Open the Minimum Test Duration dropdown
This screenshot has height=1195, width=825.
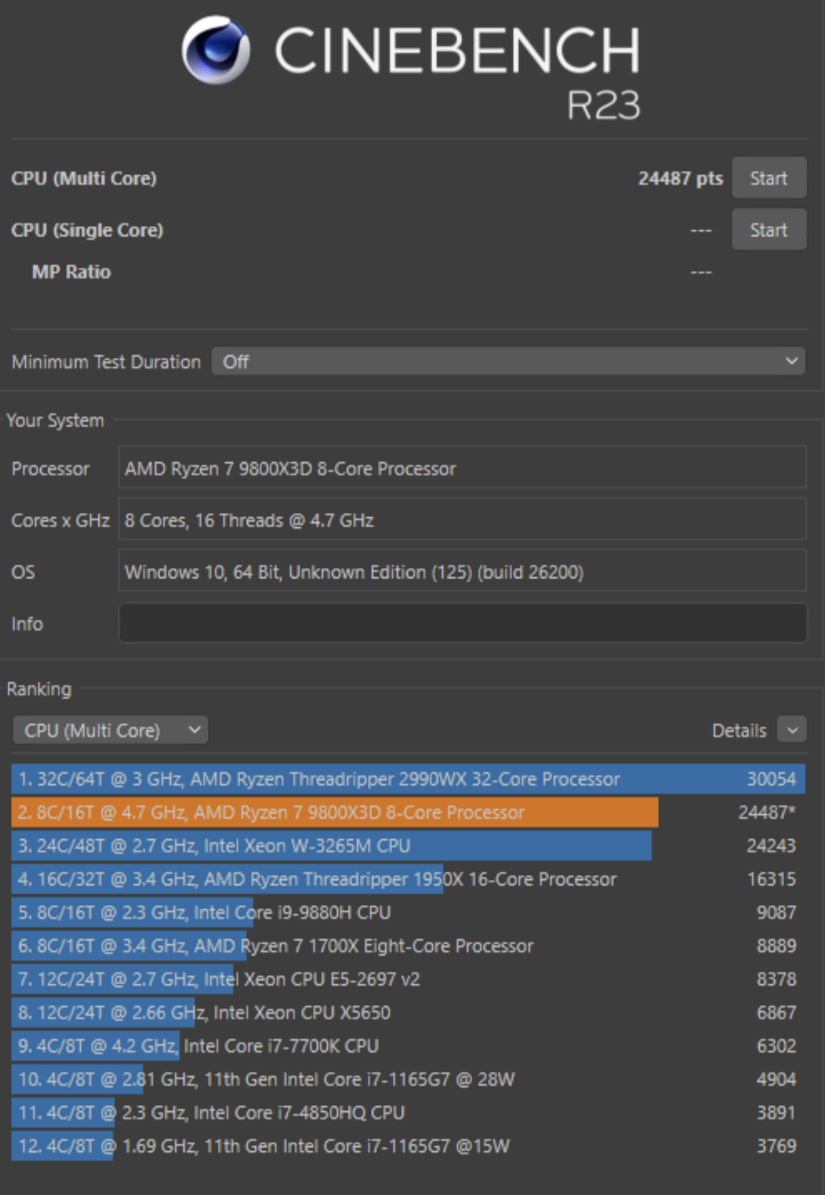tap(508, 361)
